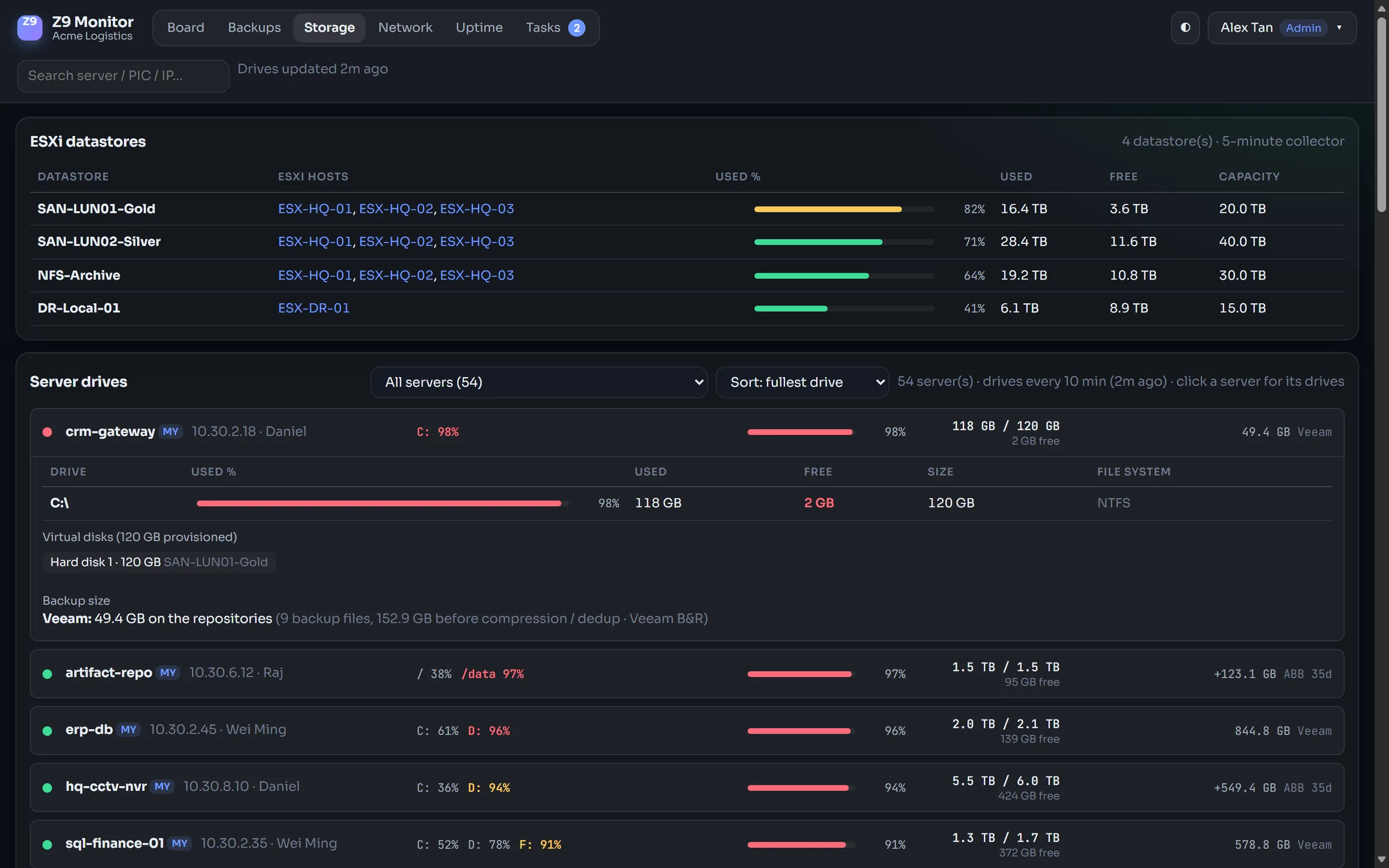Click the MY badge next to erp-db
This screenshot has width=1389, height=868.
click(x=128, y=730)
